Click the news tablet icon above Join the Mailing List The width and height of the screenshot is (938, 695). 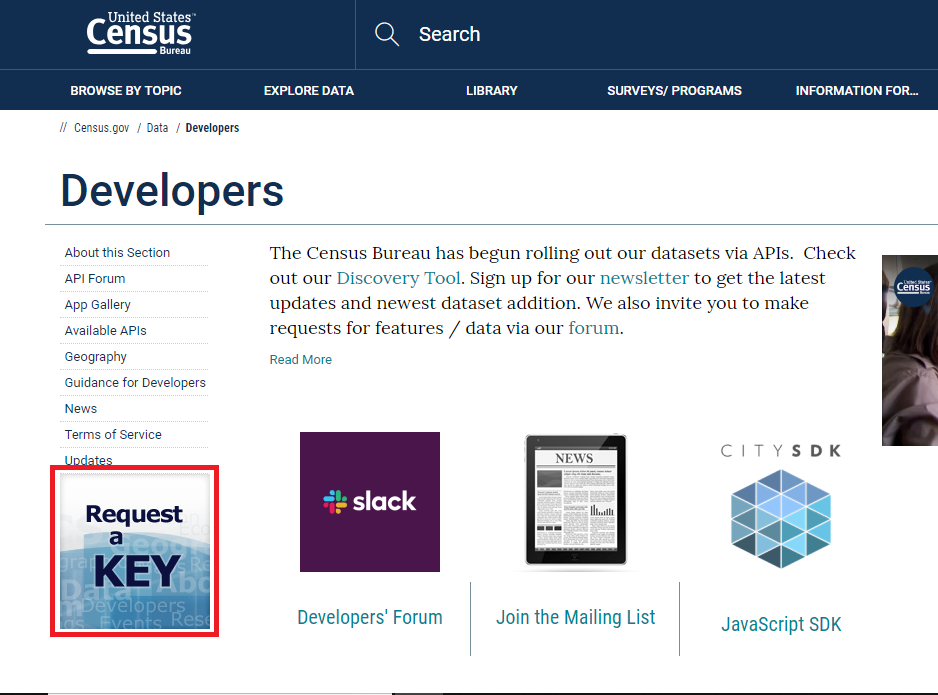(575, 501)
